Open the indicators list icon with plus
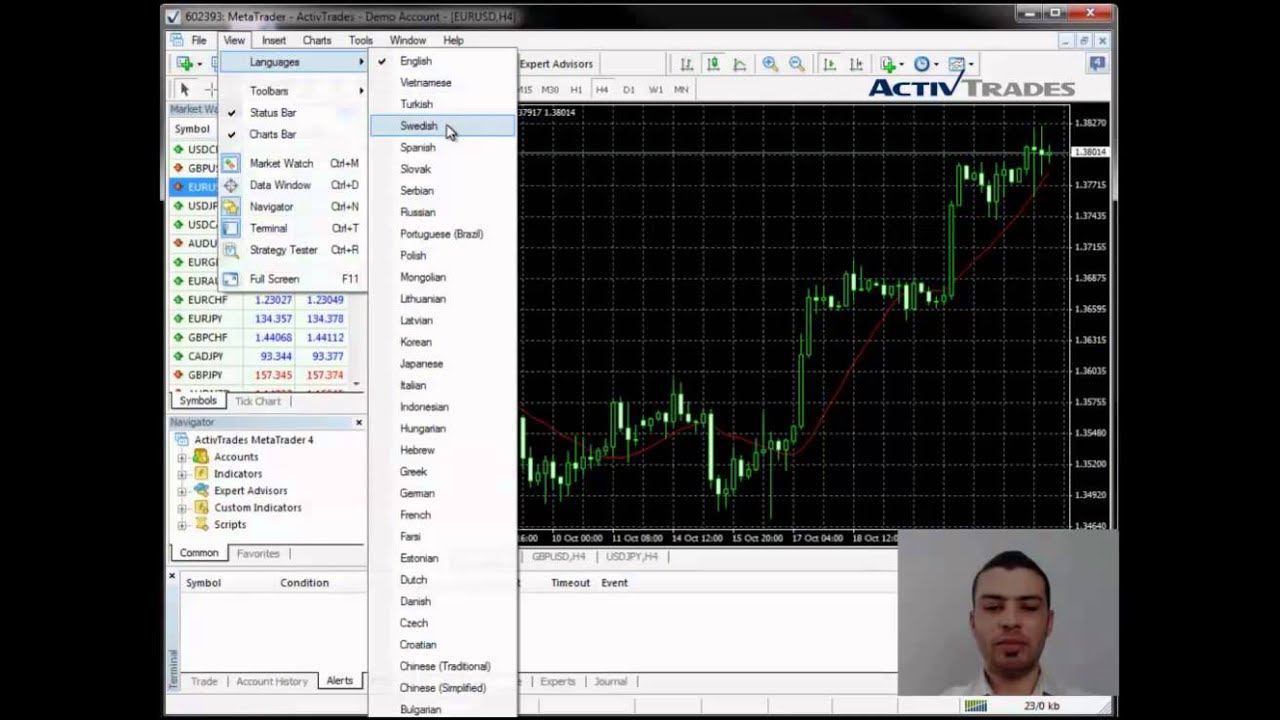This screenshot has width=1280, height=720. 888,64
